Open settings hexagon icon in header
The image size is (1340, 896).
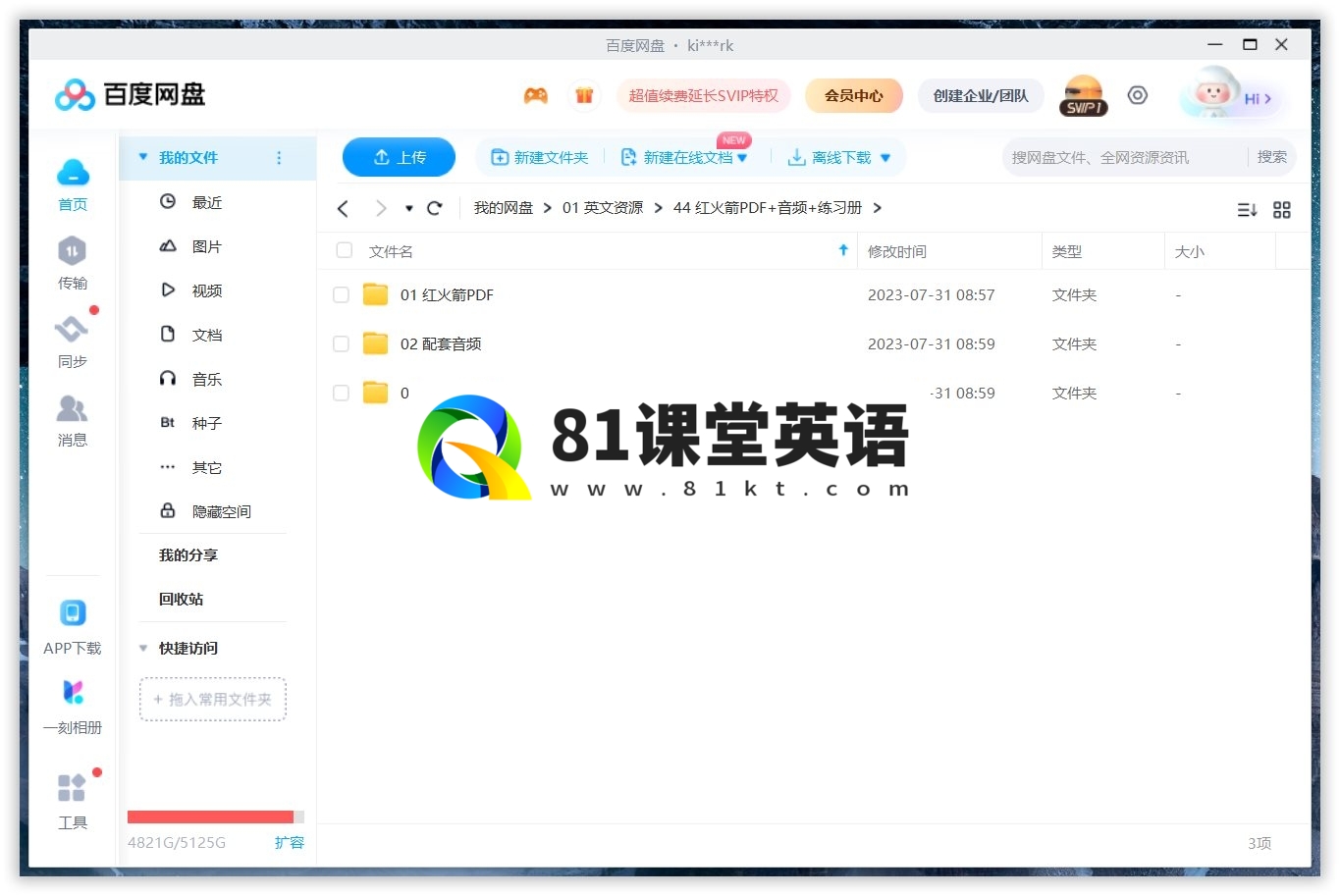1137,95
